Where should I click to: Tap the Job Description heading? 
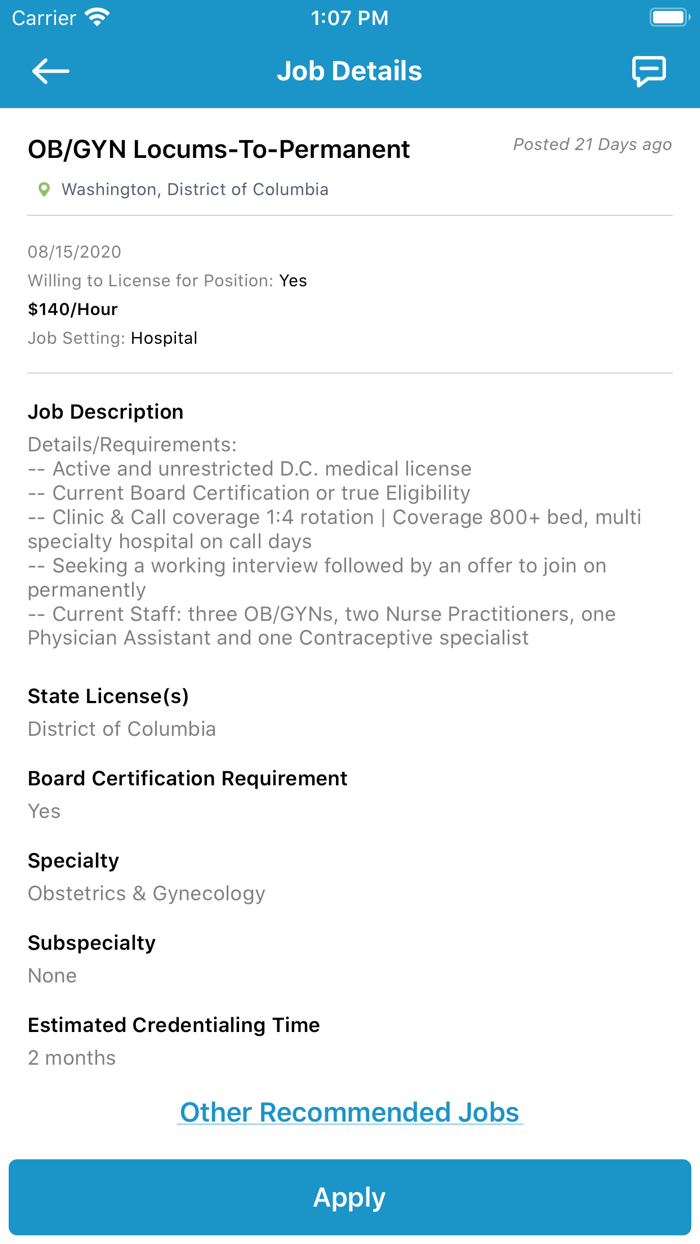[105, 412]
